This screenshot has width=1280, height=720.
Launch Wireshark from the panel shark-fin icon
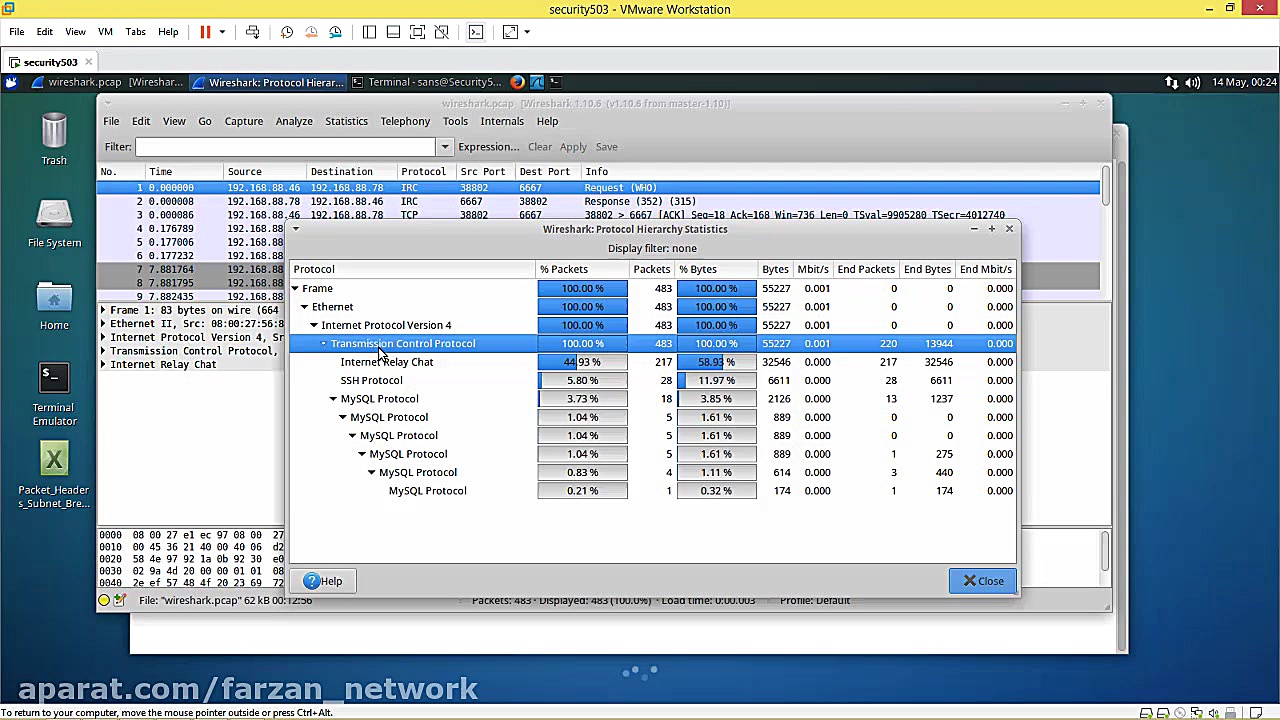[x=537, y=82]
